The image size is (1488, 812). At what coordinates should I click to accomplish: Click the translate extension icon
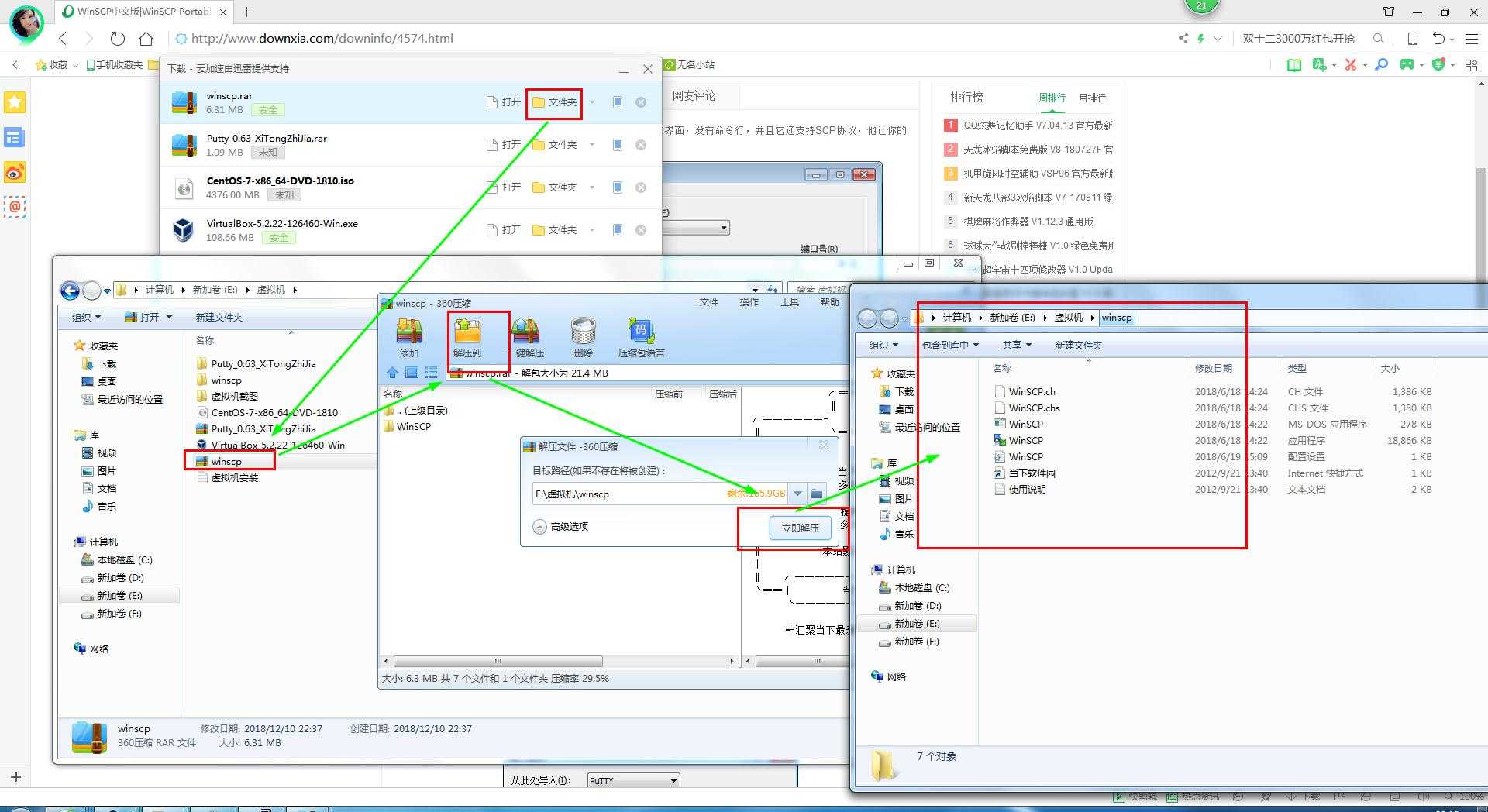pyautogui.click(x=1319, y=65)
